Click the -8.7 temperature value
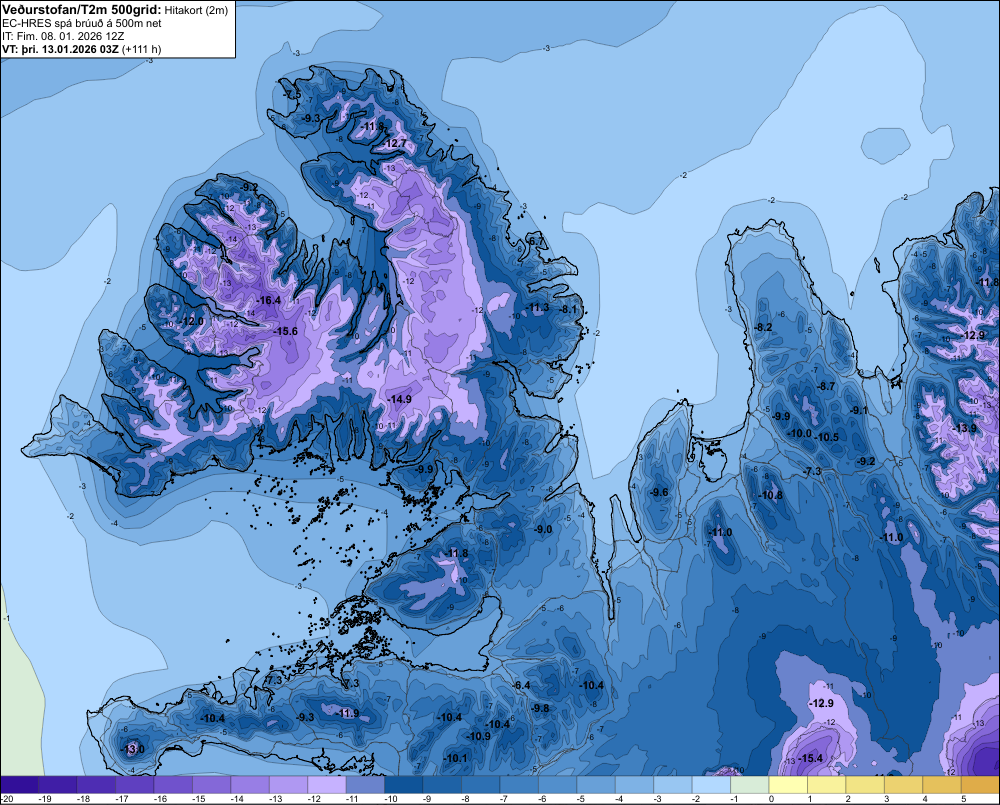 [x=826, y=386]
